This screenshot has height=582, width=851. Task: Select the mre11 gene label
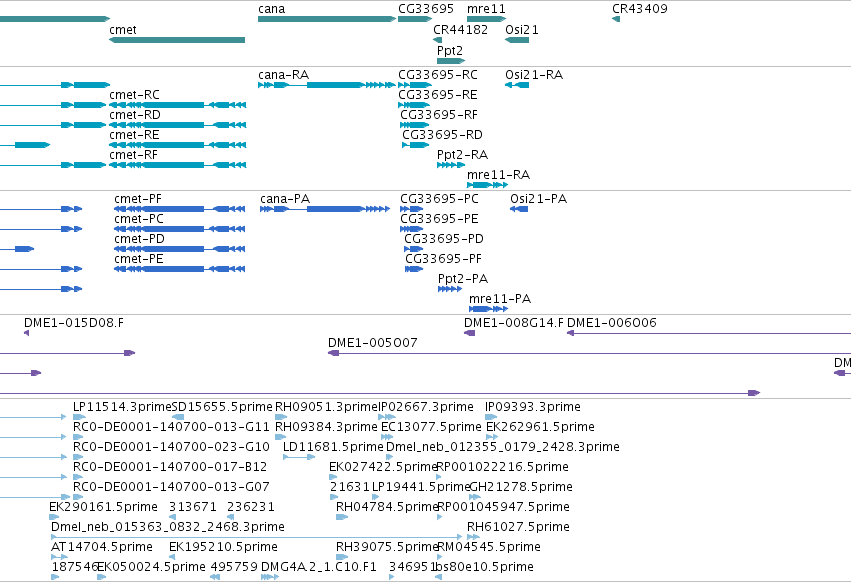click(486, 9)
